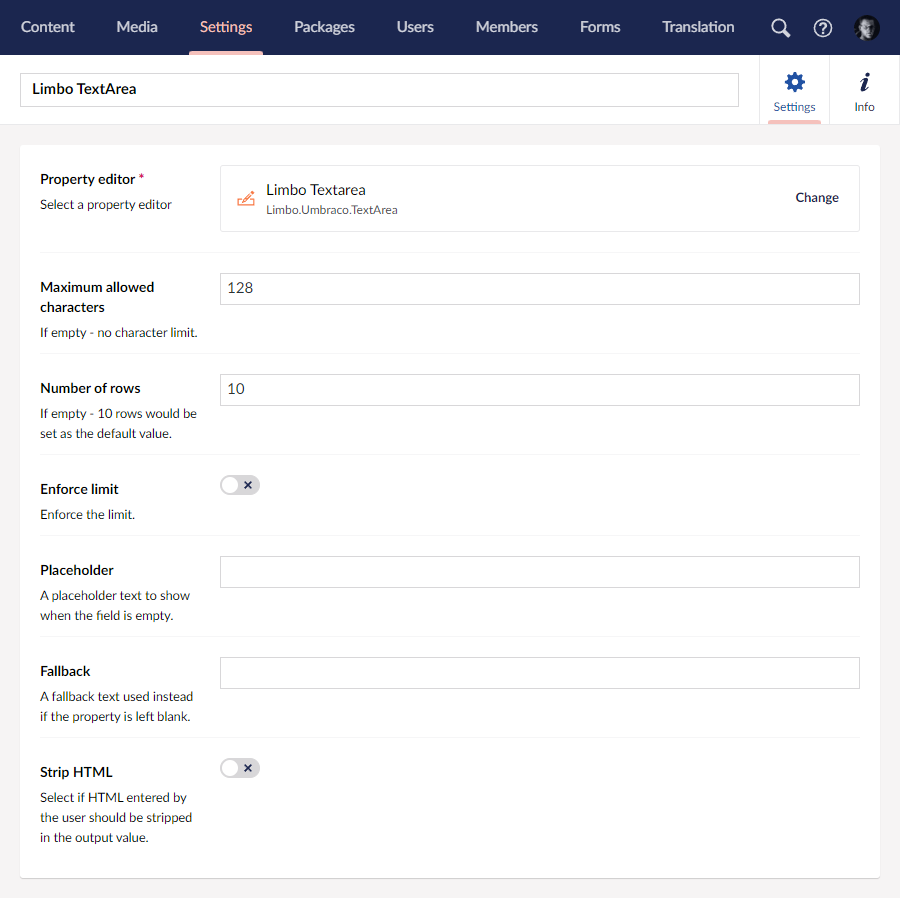900x898 pixels.
Task: Toggle the Strip HTML switch
Action: (240, 768)
